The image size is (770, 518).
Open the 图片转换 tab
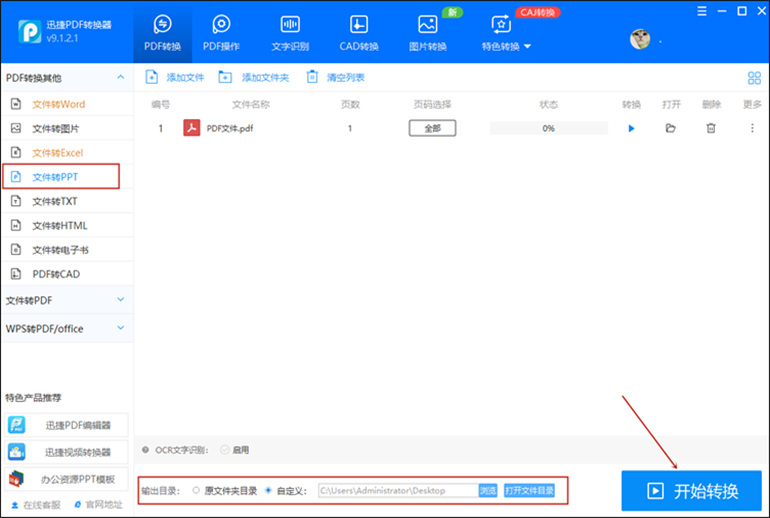428,32
